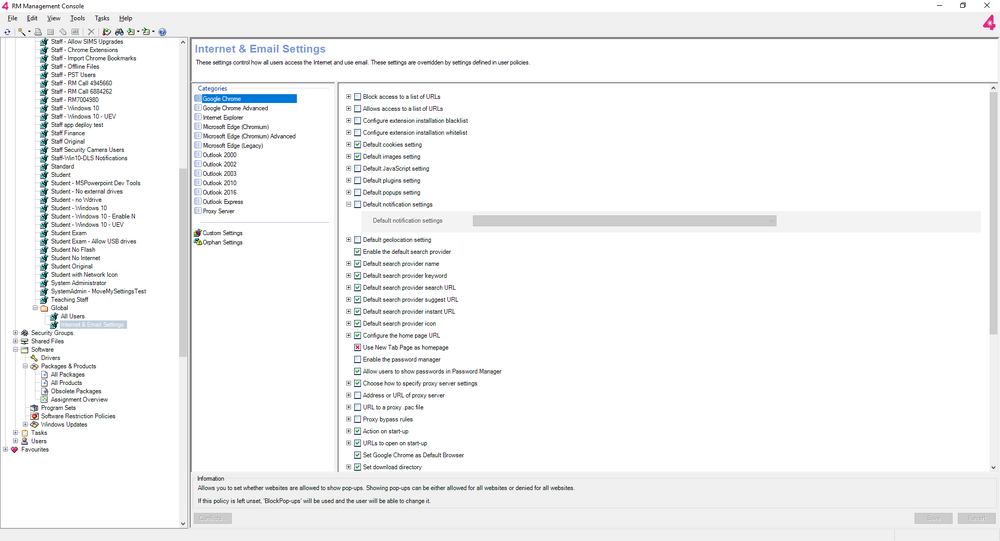Expand Favourites tree node
The height and width of the screenshot is (541, 1000).
pos(6,450)
